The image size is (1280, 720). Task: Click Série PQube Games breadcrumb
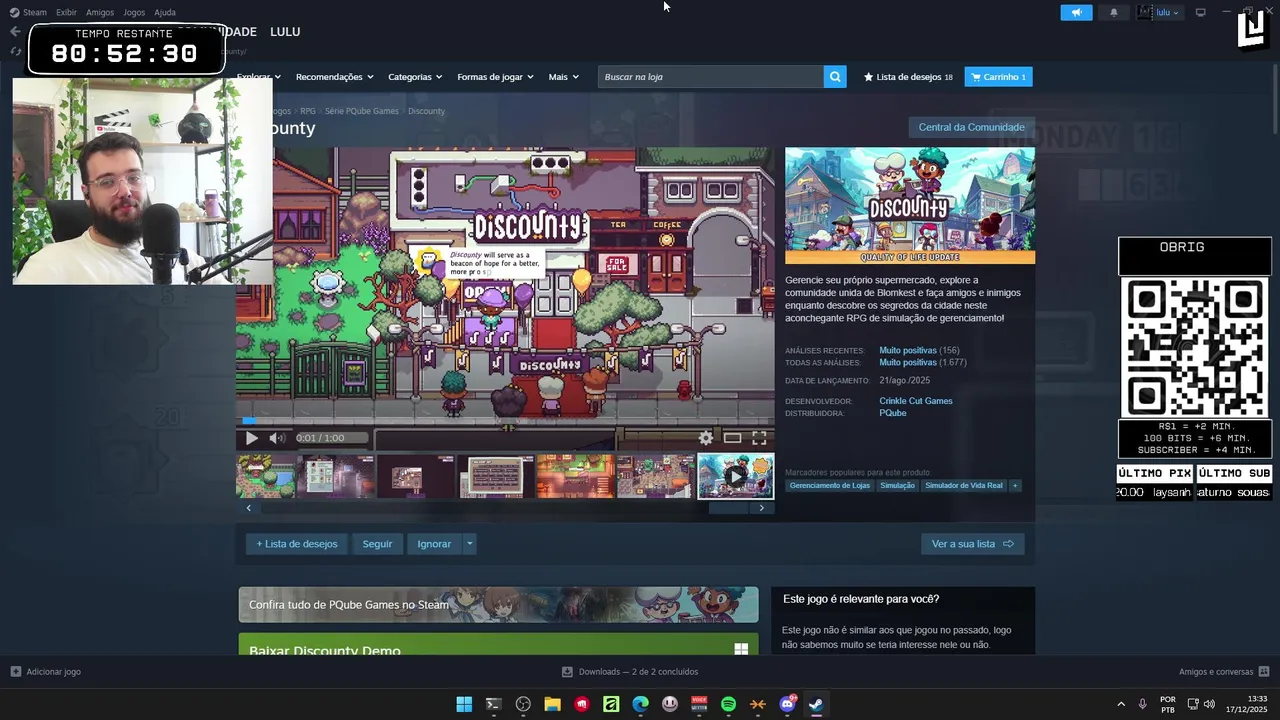[x=362, y=111]
